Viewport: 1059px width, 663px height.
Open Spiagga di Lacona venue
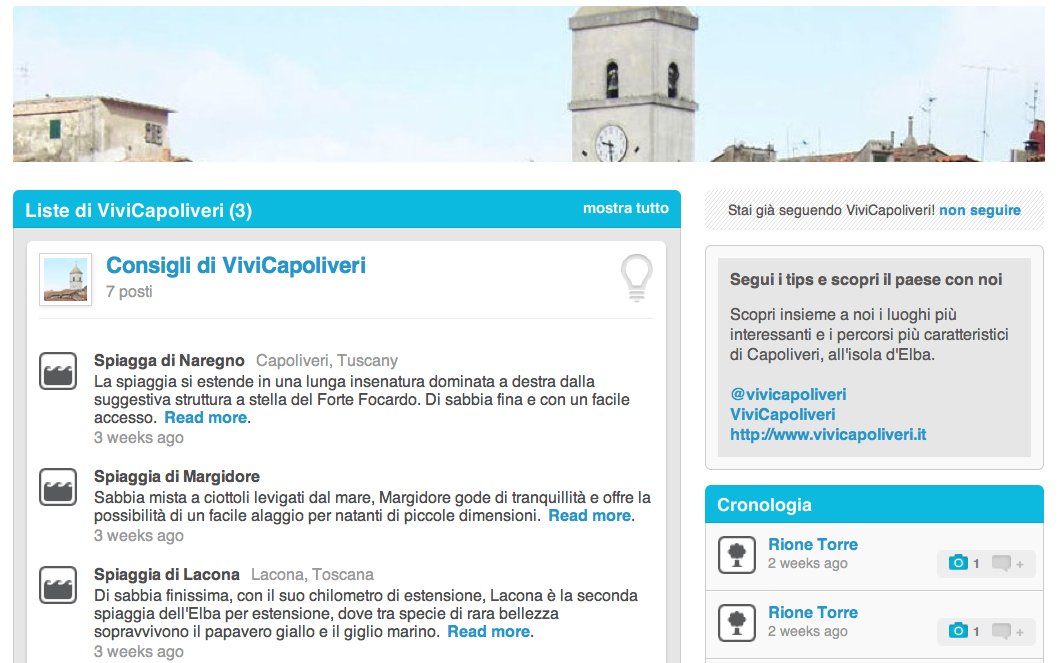[167, 575]
